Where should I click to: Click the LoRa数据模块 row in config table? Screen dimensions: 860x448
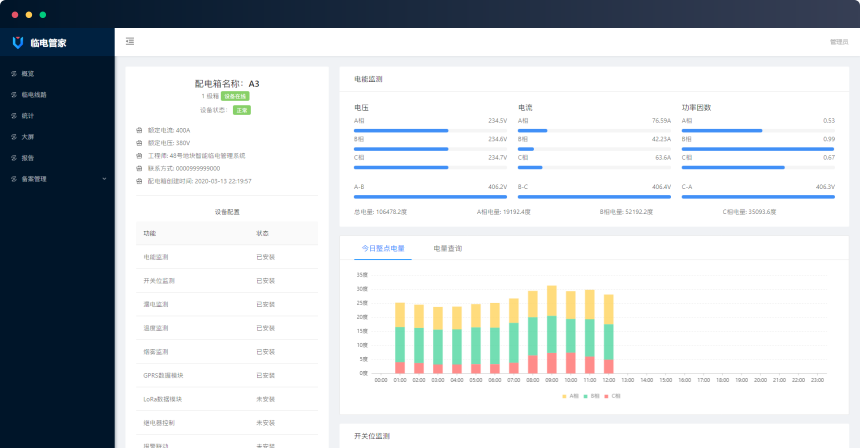pos(227,399)
